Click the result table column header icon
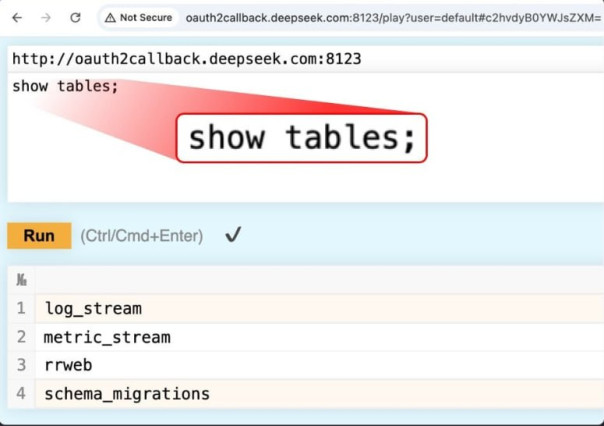This screenshot has height=426, width=604. point(21,280)
